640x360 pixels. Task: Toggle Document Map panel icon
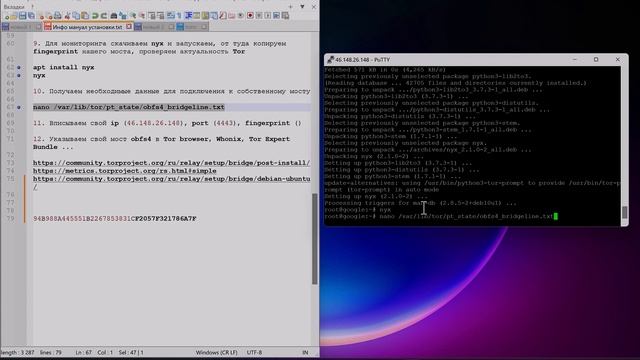click(x=205, y=16)
